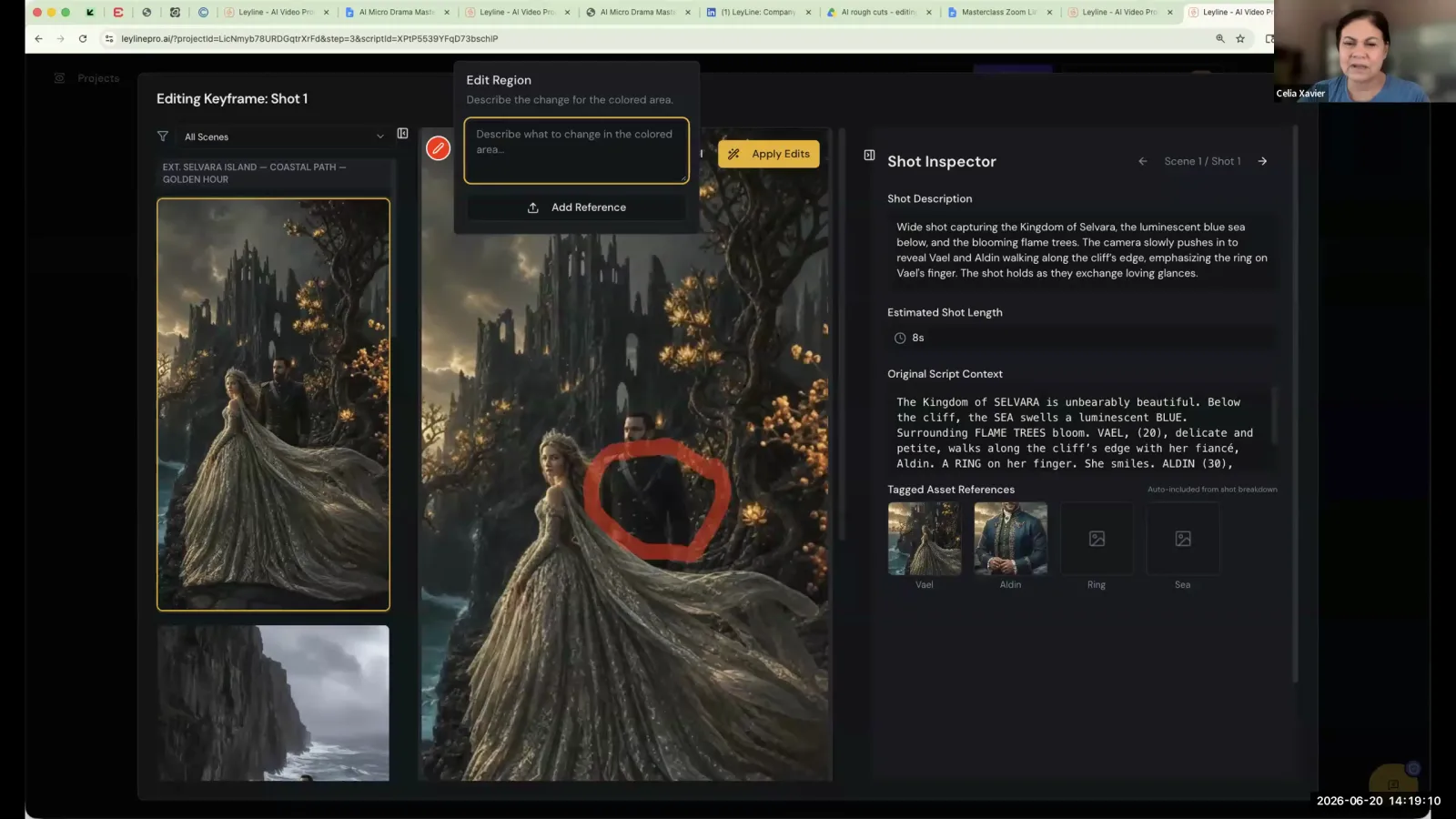
Task: Bookmark this page with star icon
Action: pyautogui.click(x=1239, y=38)
